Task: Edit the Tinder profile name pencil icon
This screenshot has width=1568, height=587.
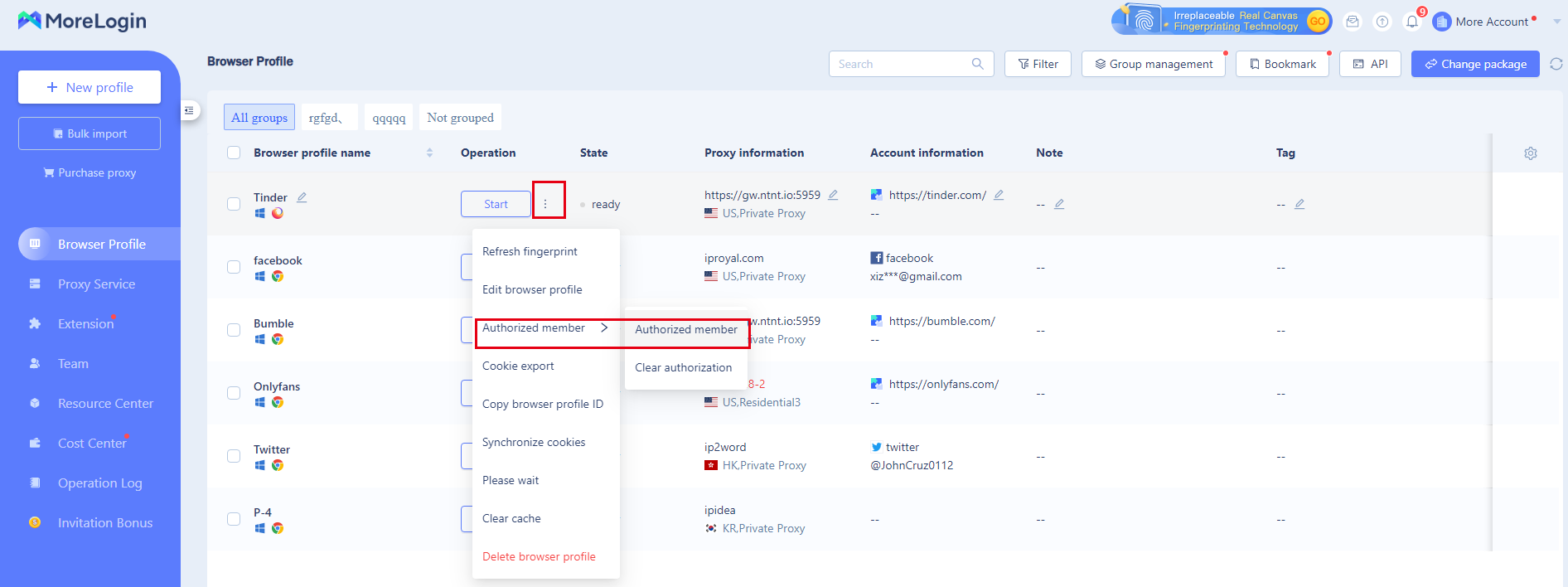Action: click(302, 197)
